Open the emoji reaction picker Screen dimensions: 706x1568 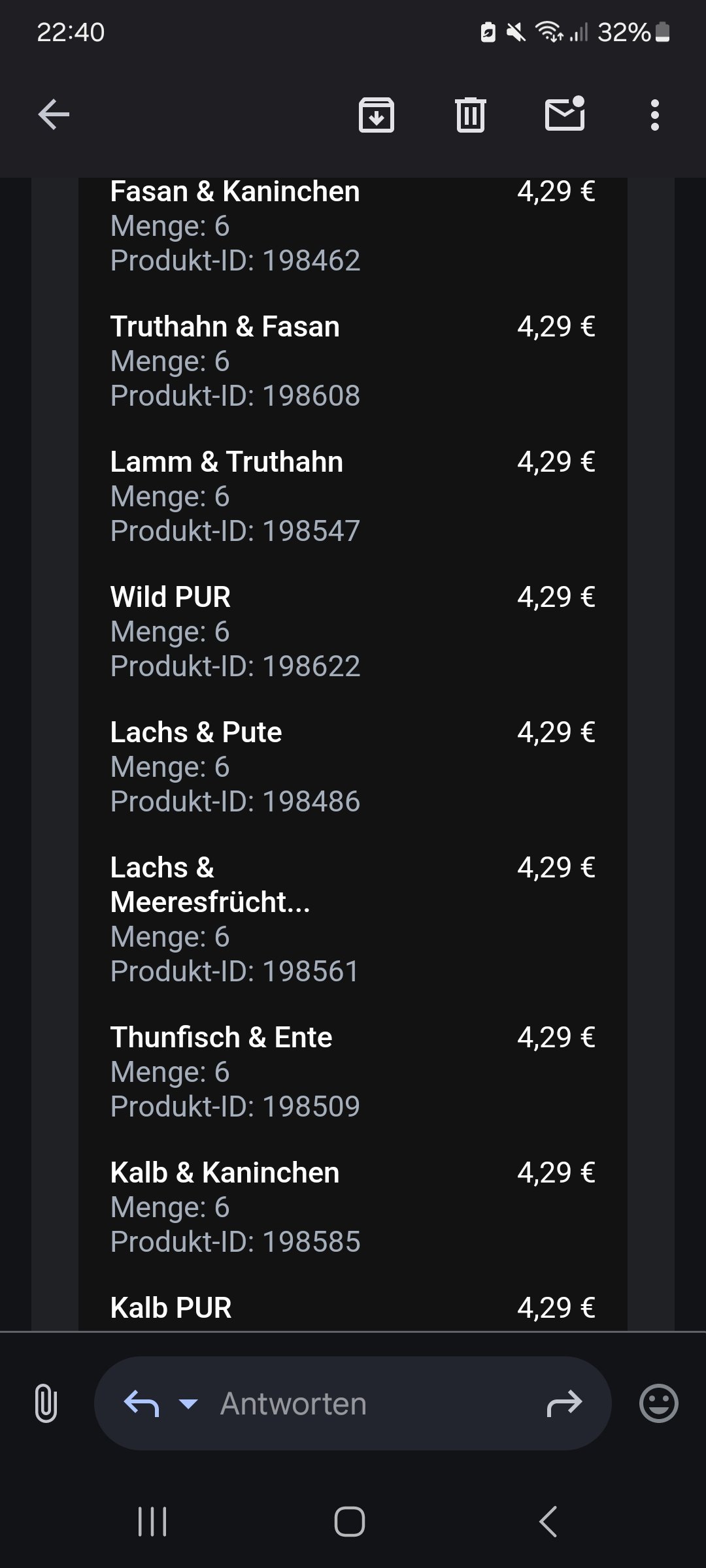click(x=658, y=1403)
